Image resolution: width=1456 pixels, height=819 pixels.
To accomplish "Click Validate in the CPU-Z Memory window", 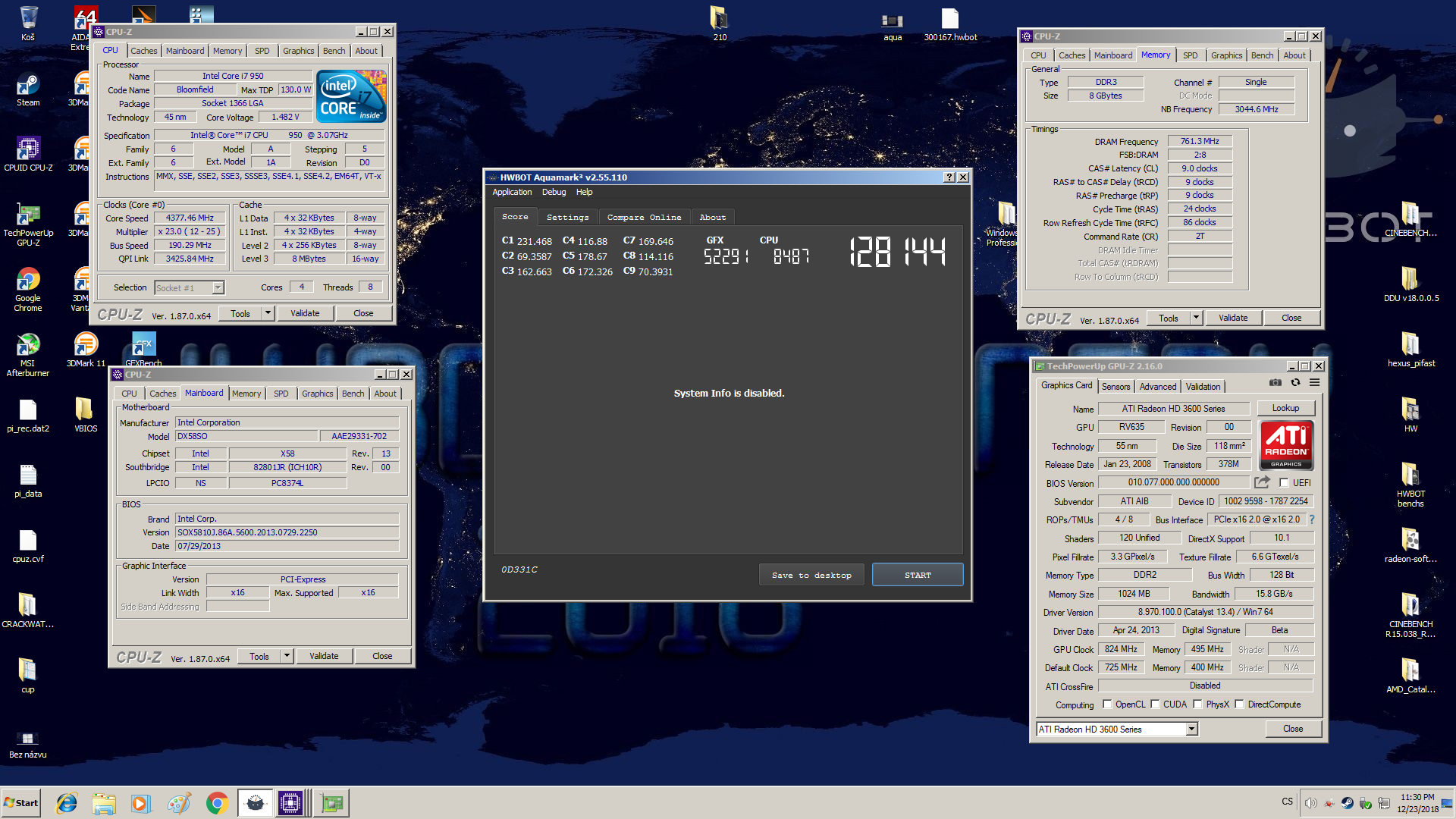I will click(x=1233, y=318).
